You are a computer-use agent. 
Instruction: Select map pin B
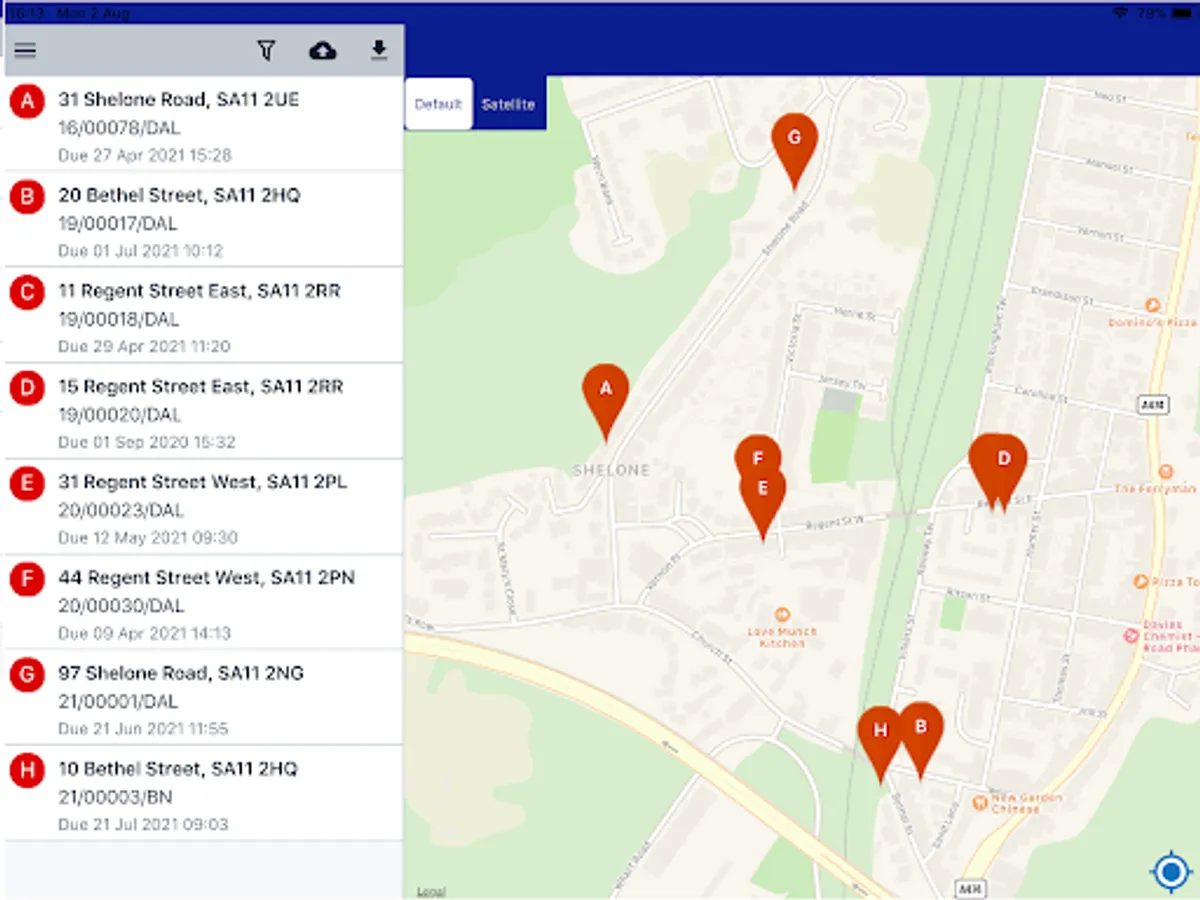point(921,740)
